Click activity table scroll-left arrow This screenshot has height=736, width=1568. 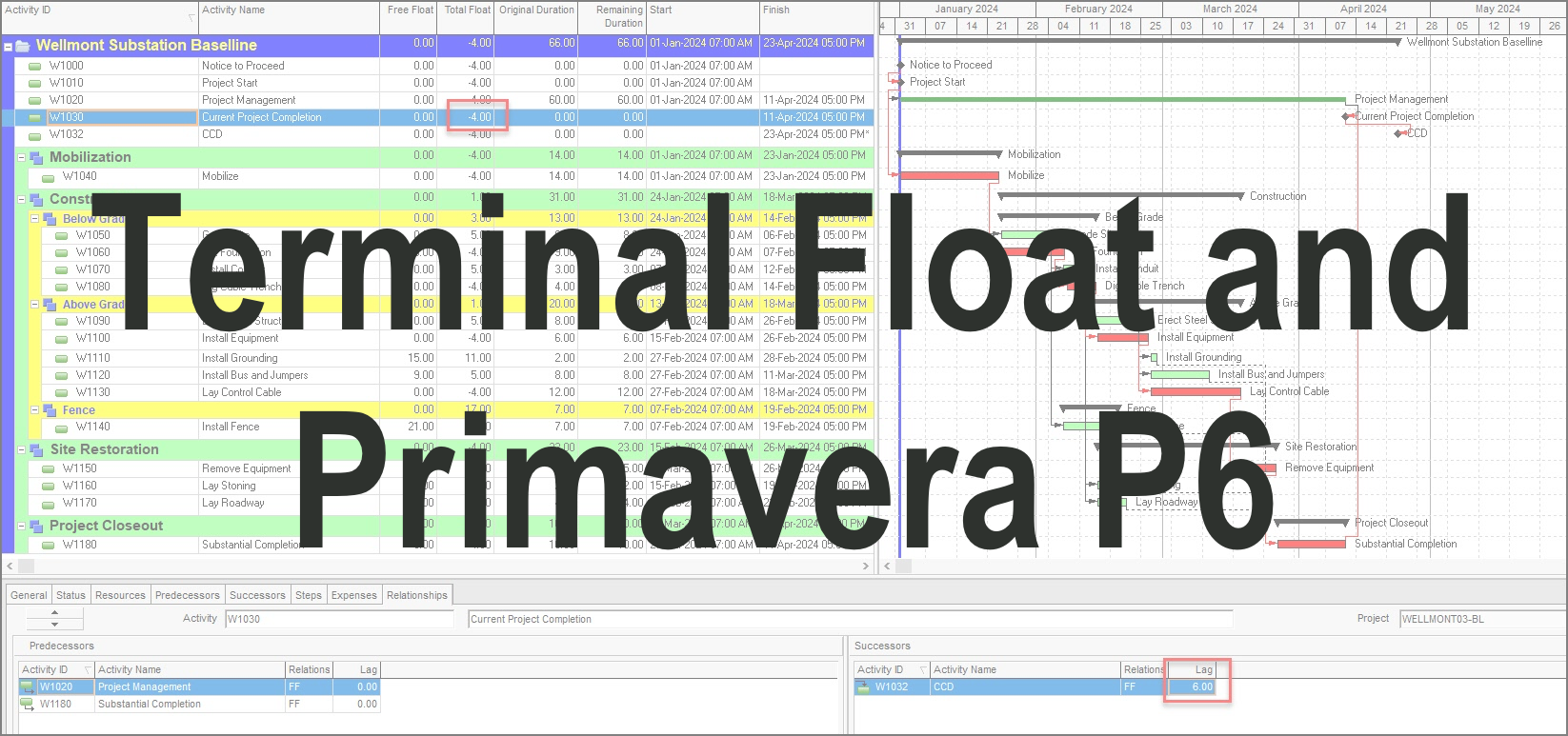9,566
